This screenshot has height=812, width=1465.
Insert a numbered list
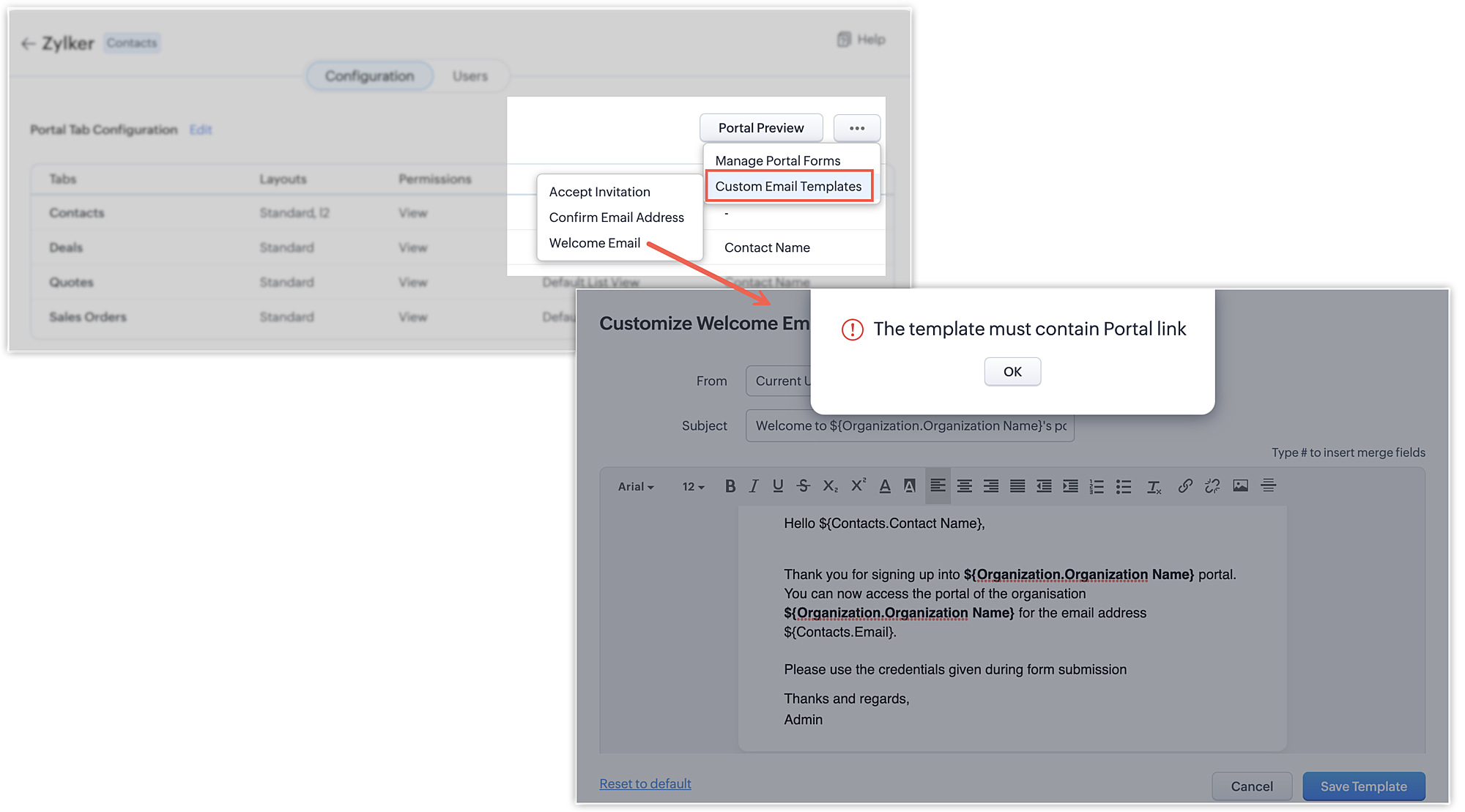tap(1097, 486)
